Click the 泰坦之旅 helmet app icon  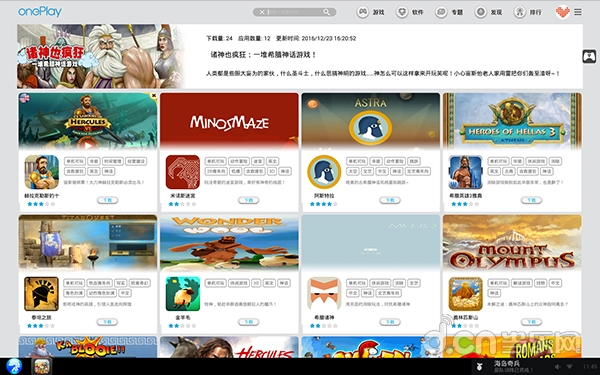(41, 294)
